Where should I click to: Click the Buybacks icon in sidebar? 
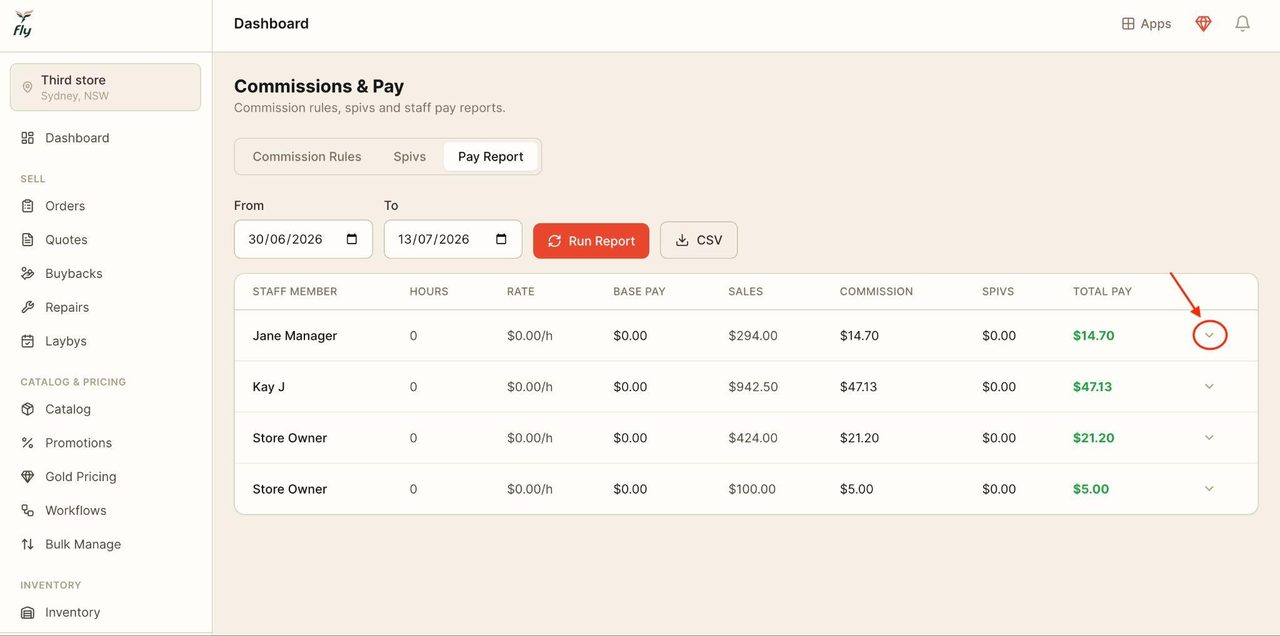click(28, 274)
